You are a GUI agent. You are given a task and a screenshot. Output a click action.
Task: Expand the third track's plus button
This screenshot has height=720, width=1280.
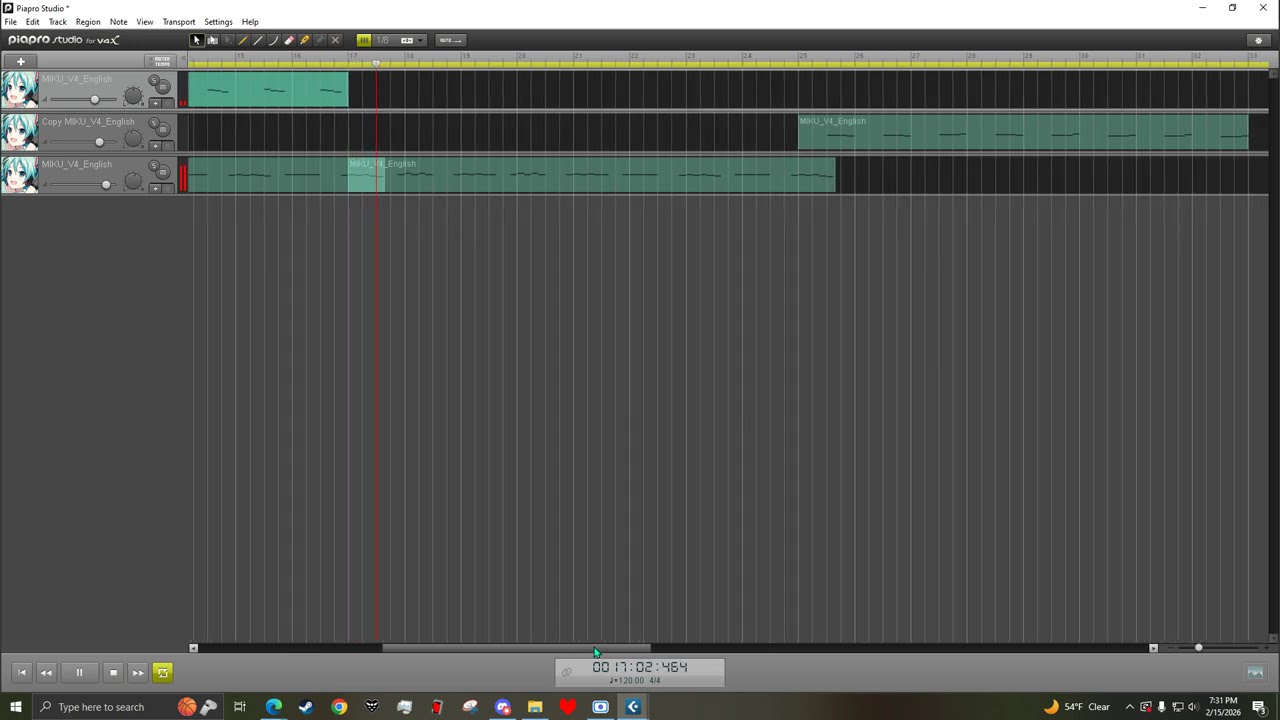pos(155,189)
